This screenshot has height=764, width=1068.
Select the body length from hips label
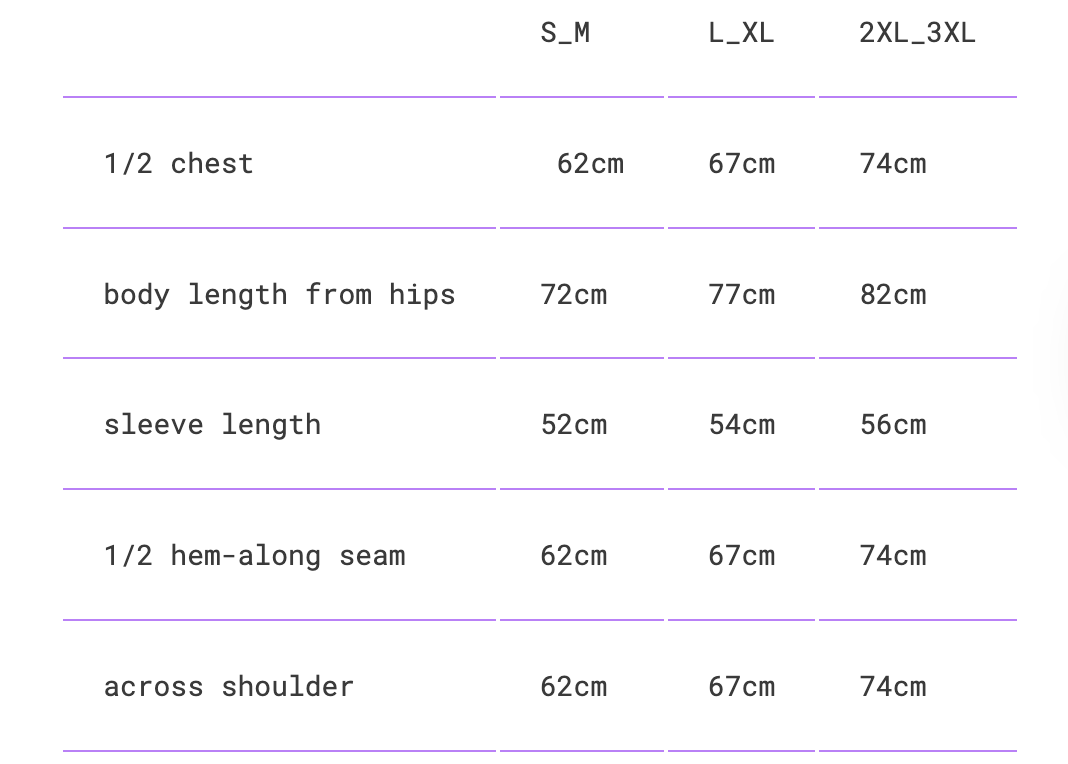pyautogui.click(x=279, y=295)
